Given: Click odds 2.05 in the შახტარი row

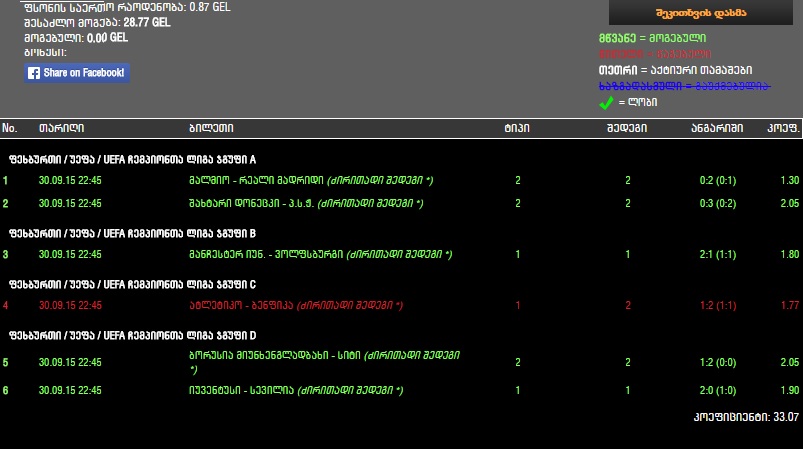Looking at the screenshot, I should 790,204.
